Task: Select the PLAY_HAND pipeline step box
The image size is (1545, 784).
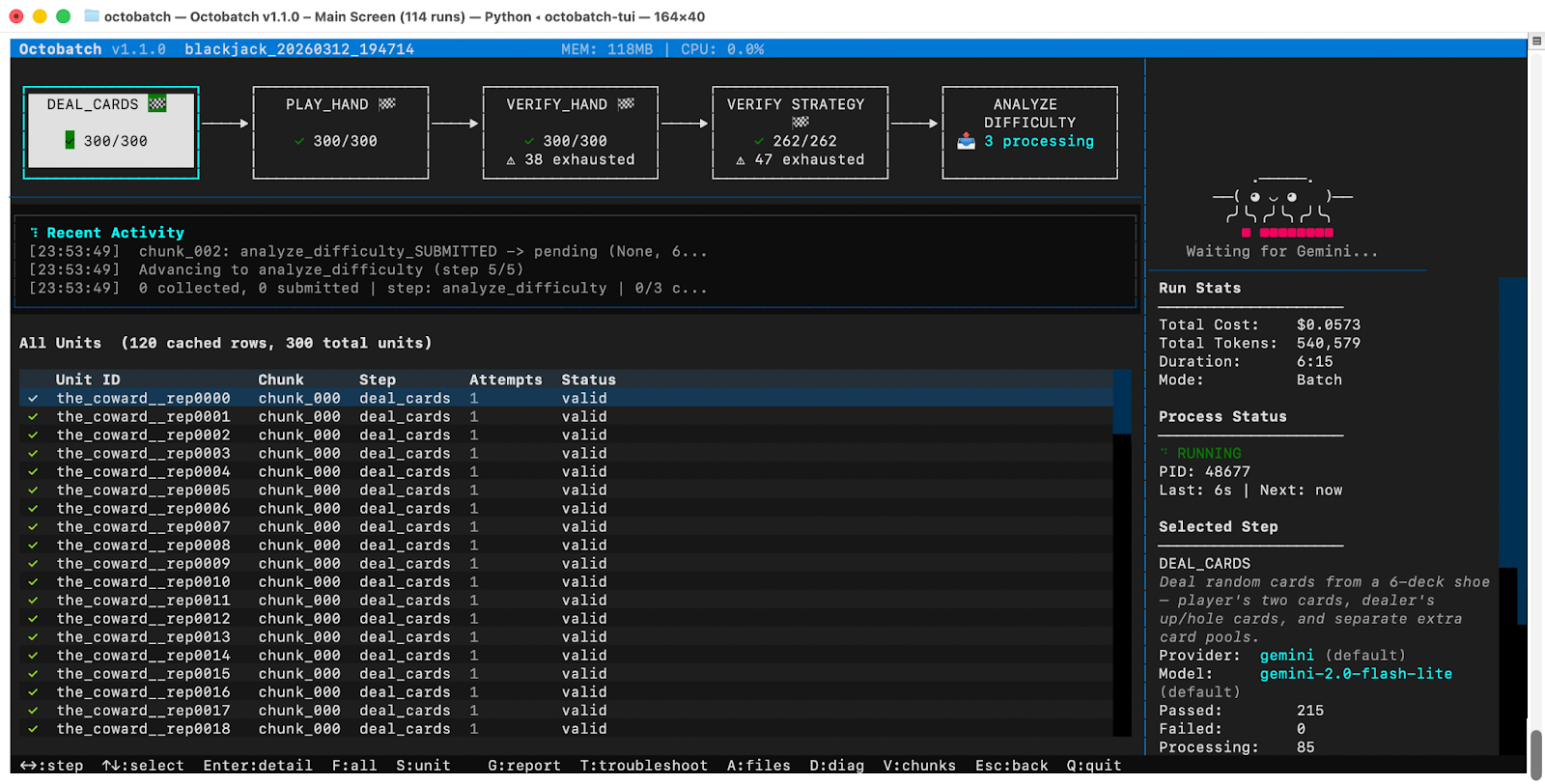Action: click(x=341, y=132)
